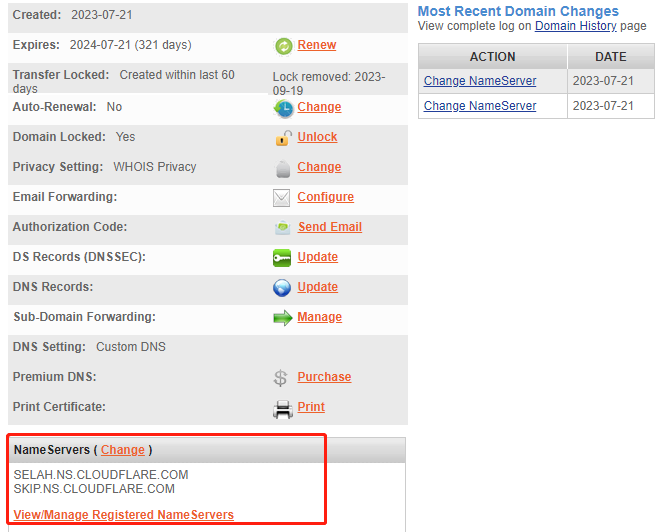Click the padlock icon beside Unlock
Screen dimensions: 657x532
(x=283, y=138)
